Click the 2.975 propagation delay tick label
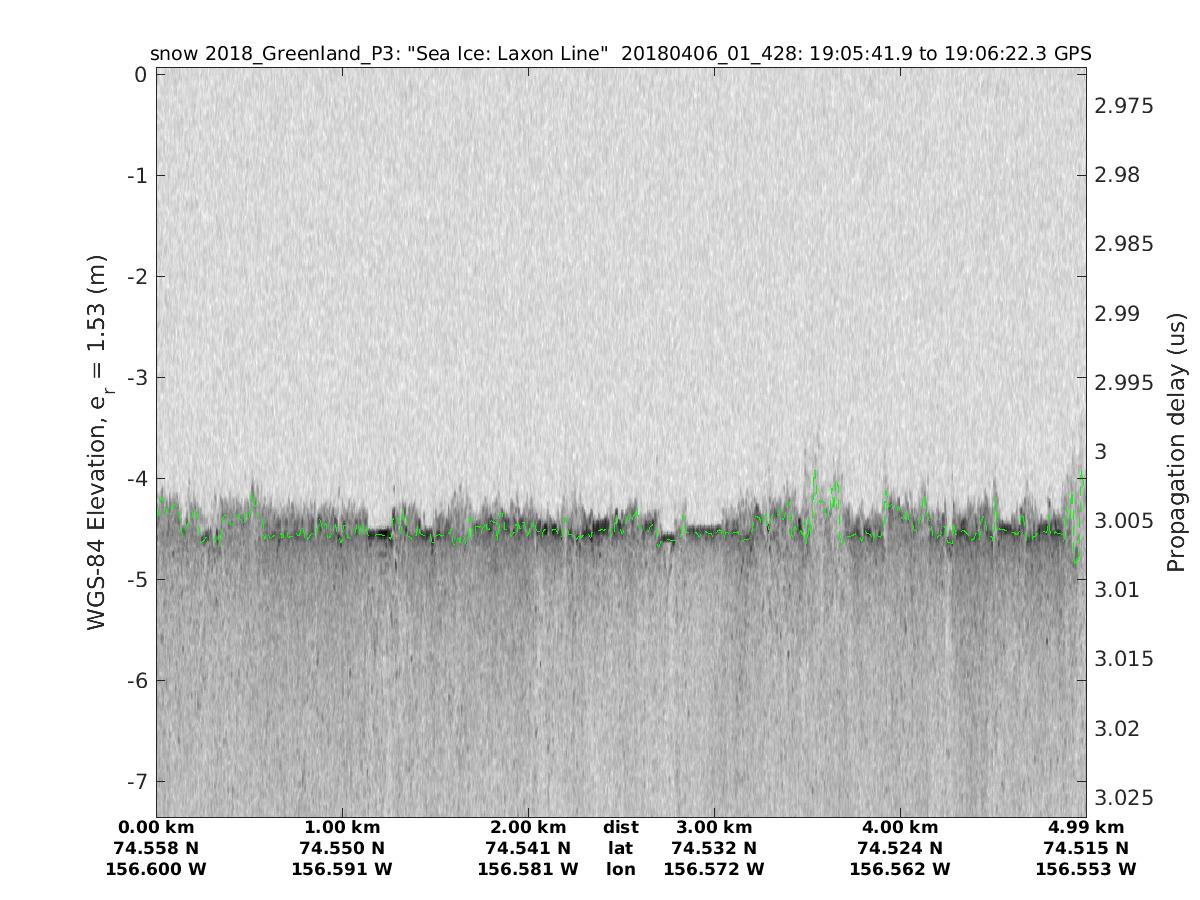1200x900 pixels. point(1125,105)
